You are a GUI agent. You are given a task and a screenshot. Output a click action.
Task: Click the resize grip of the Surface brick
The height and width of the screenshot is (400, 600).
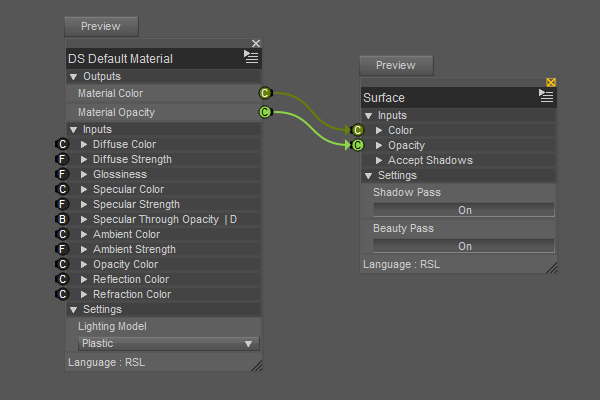coord(551,266)
